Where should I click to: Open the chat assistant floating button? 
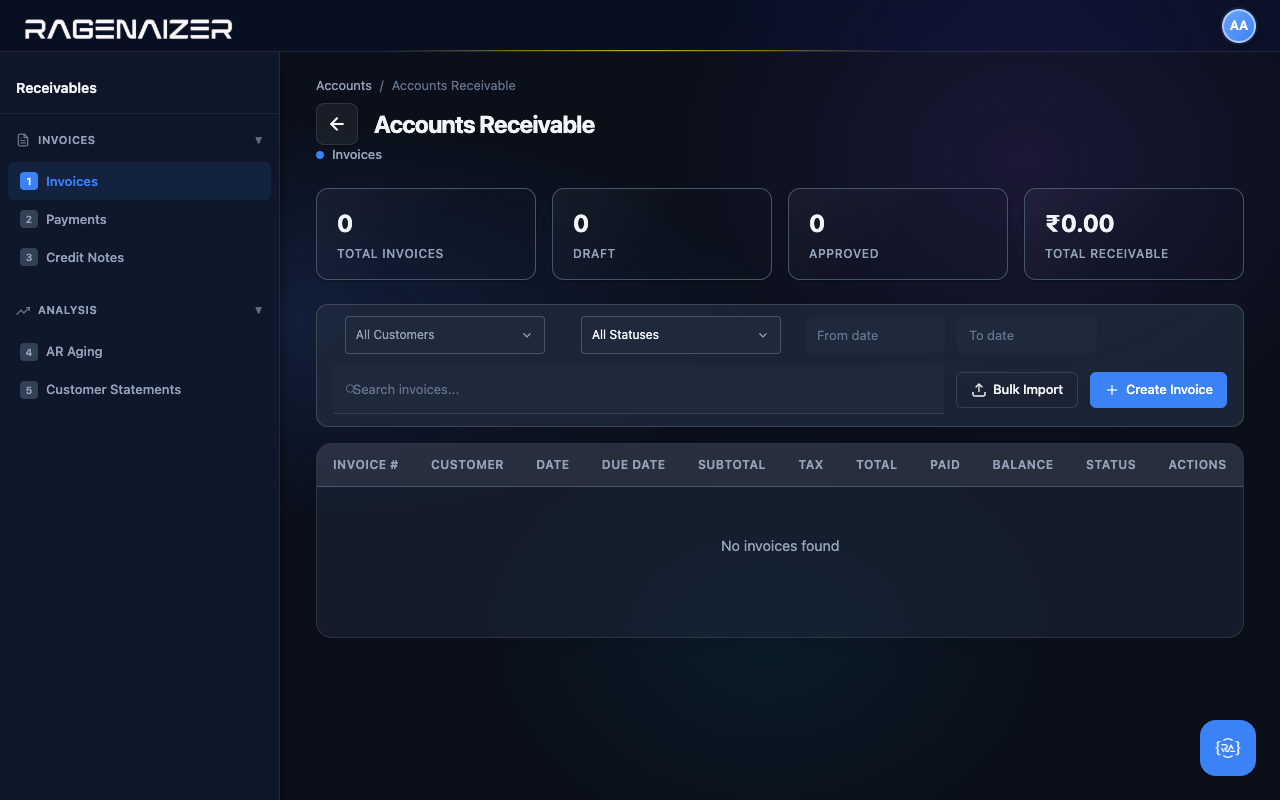1228,748
